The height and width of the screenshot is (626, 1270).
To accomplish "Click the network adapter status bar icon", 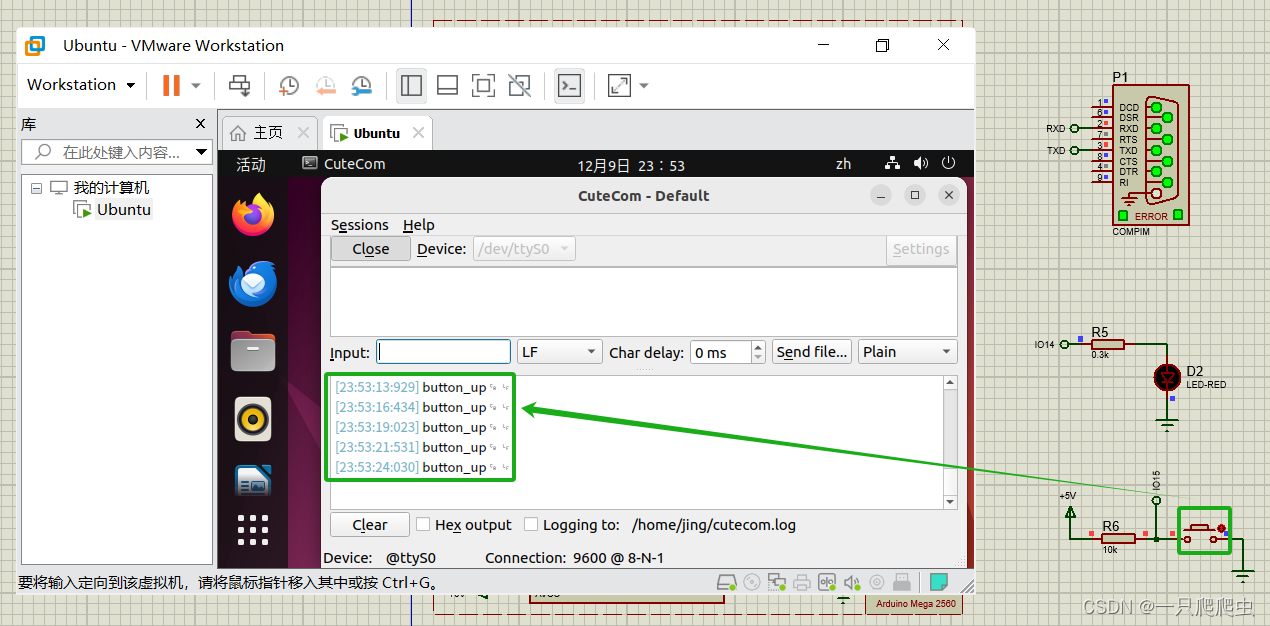I will 777,581.
